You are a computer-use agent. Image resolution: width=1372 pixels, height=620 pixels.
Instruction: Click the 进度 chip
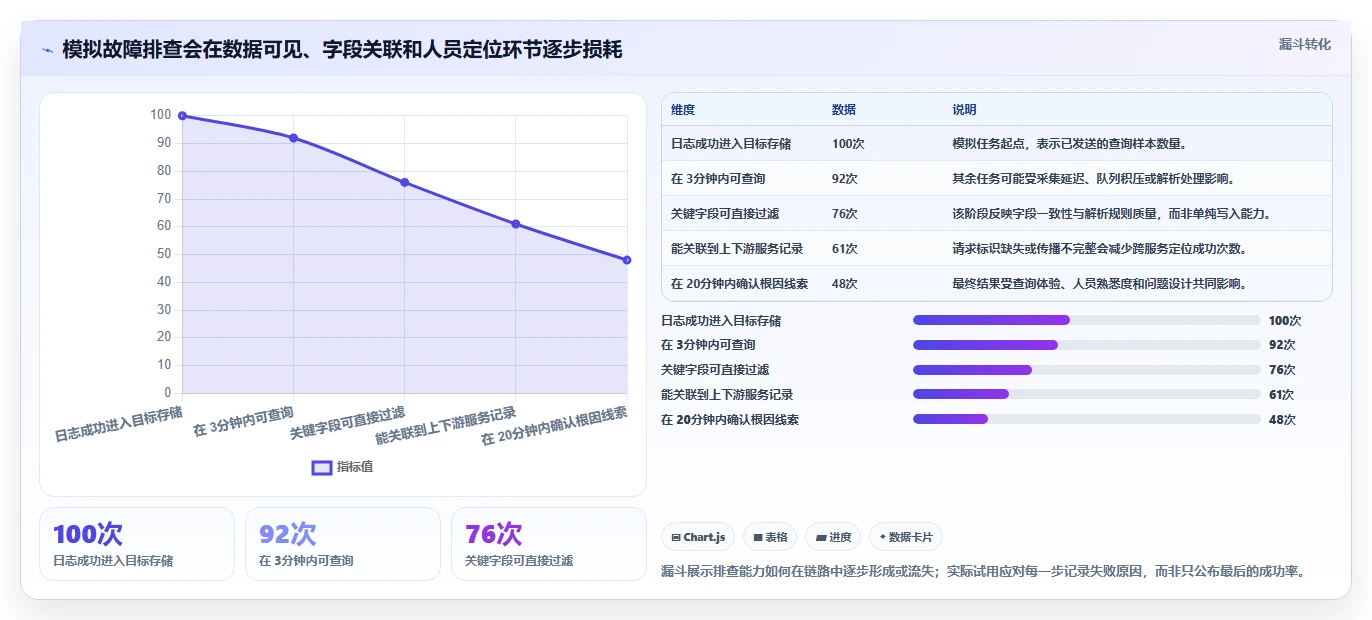(833, 537)
